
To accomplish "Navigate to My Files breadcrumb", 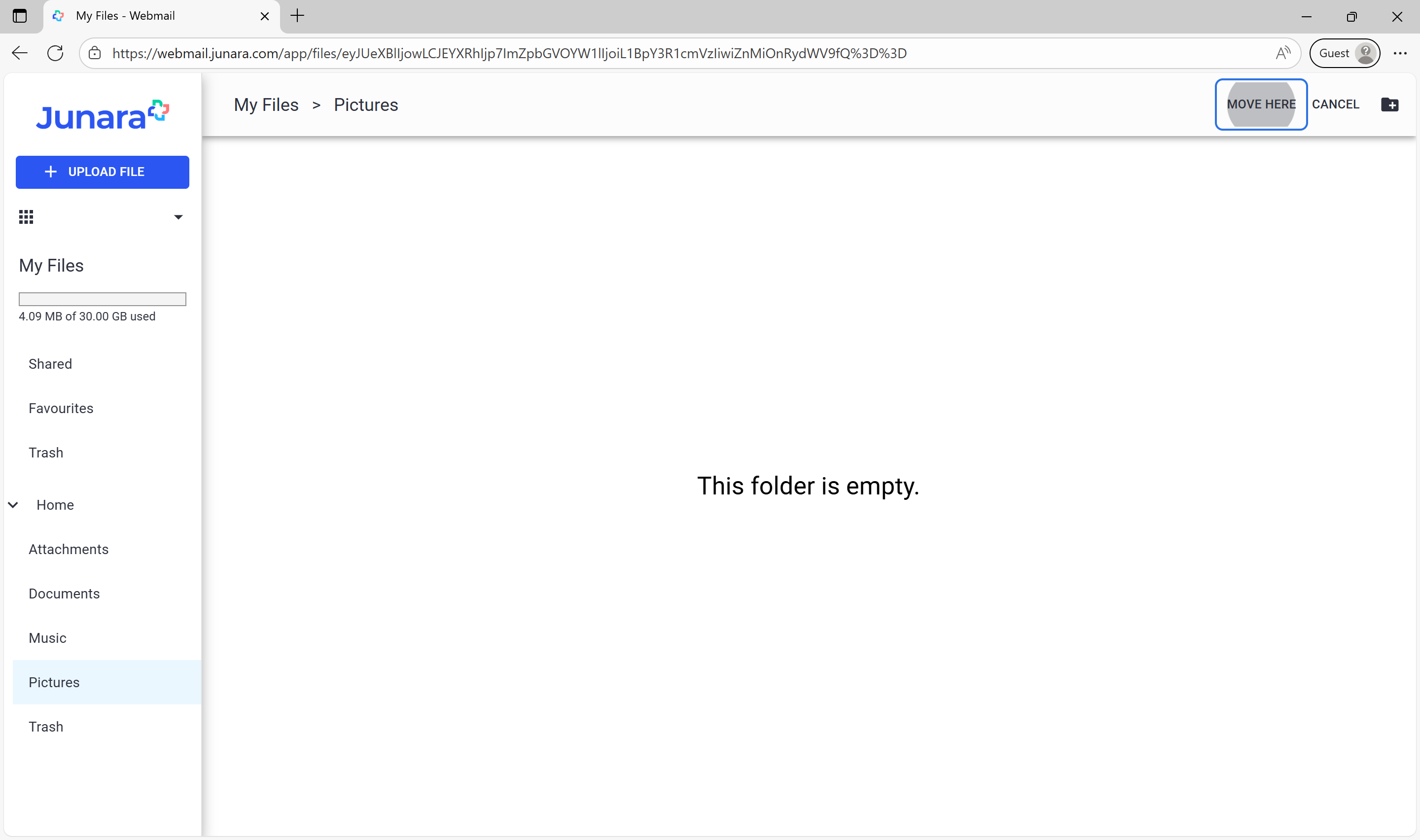I will [x=266, y=105].
